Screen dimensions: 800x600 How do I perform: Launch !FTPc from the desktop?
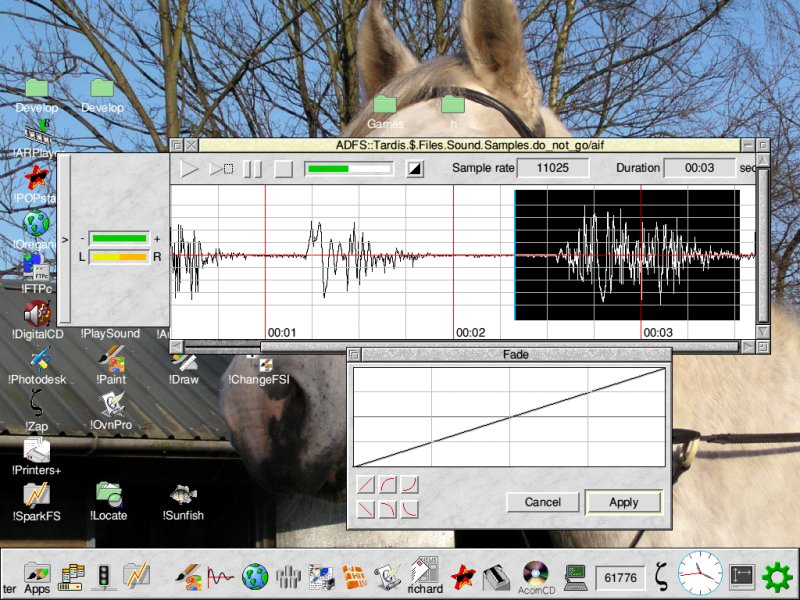[36, 274]
